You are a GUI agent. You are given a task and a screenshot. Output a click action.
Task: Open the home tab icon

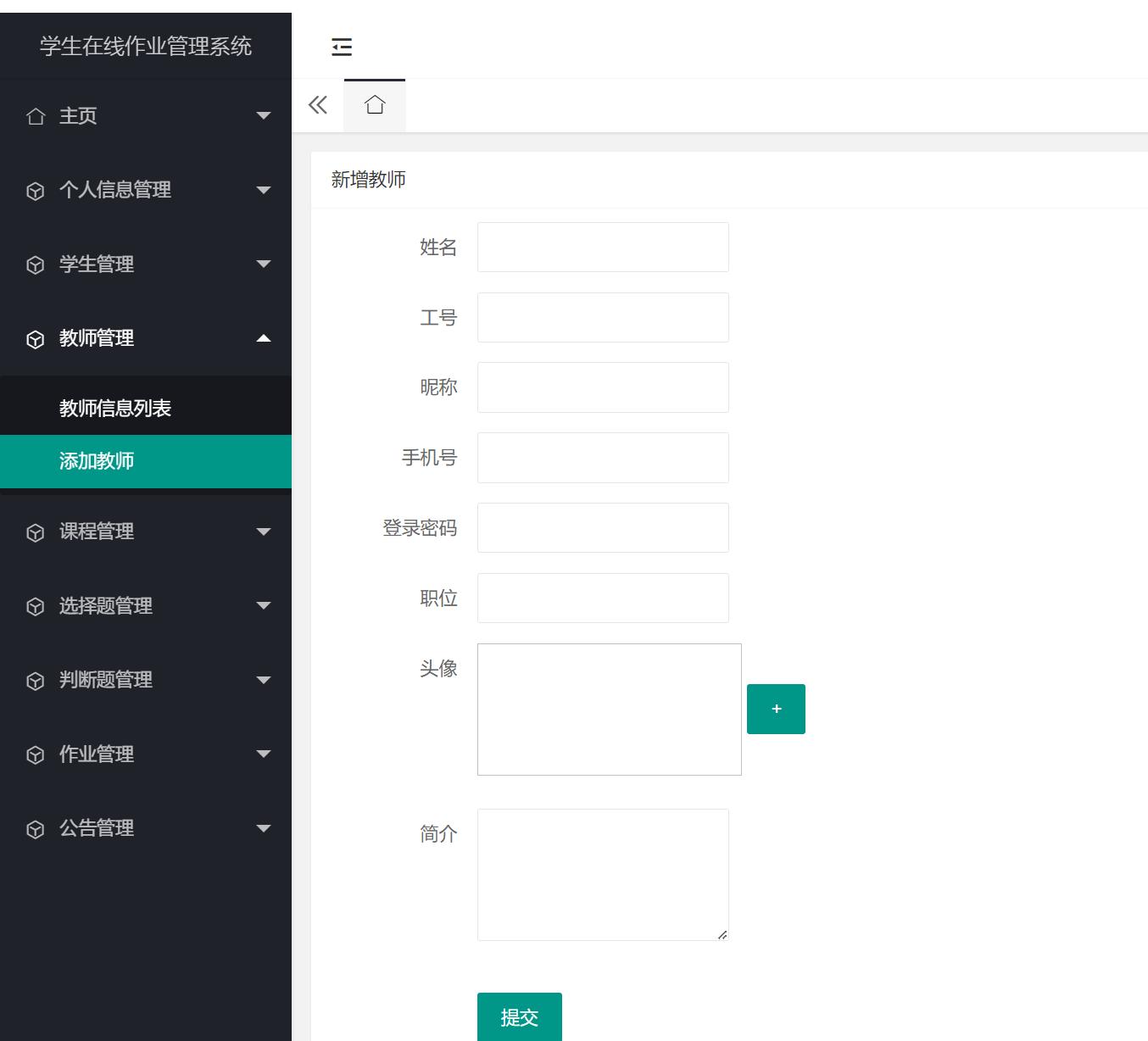click(375, 105)
